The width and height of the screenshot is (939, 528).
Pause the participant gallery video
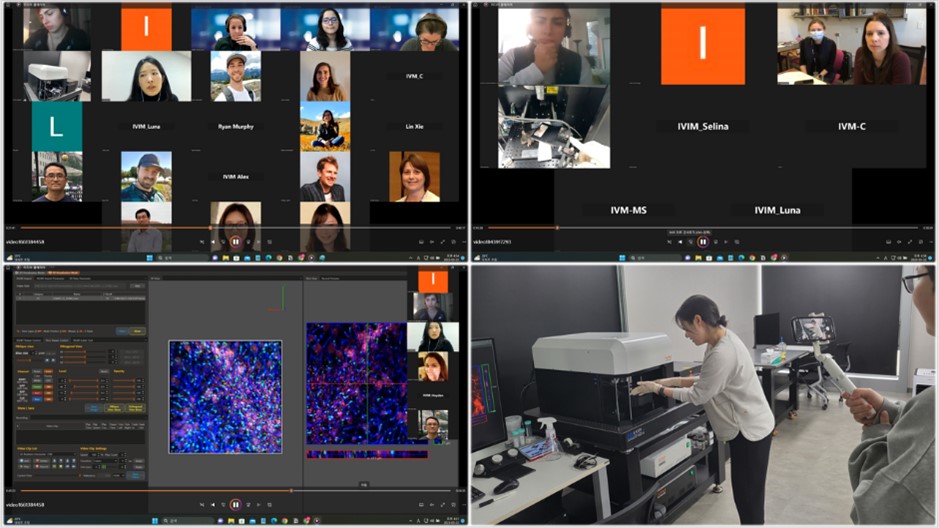point(235,242)
